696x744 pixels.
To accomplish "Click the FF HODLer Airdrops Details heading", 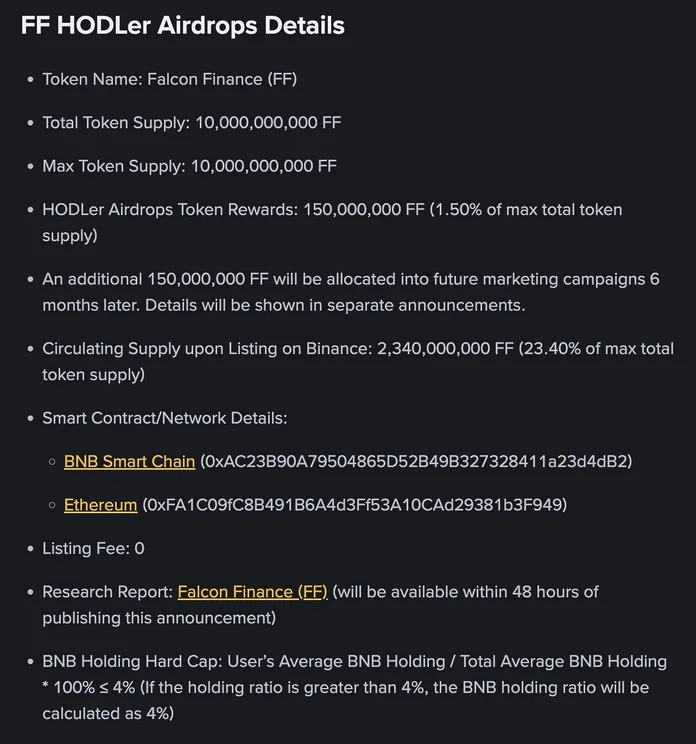I will [183, 26].
